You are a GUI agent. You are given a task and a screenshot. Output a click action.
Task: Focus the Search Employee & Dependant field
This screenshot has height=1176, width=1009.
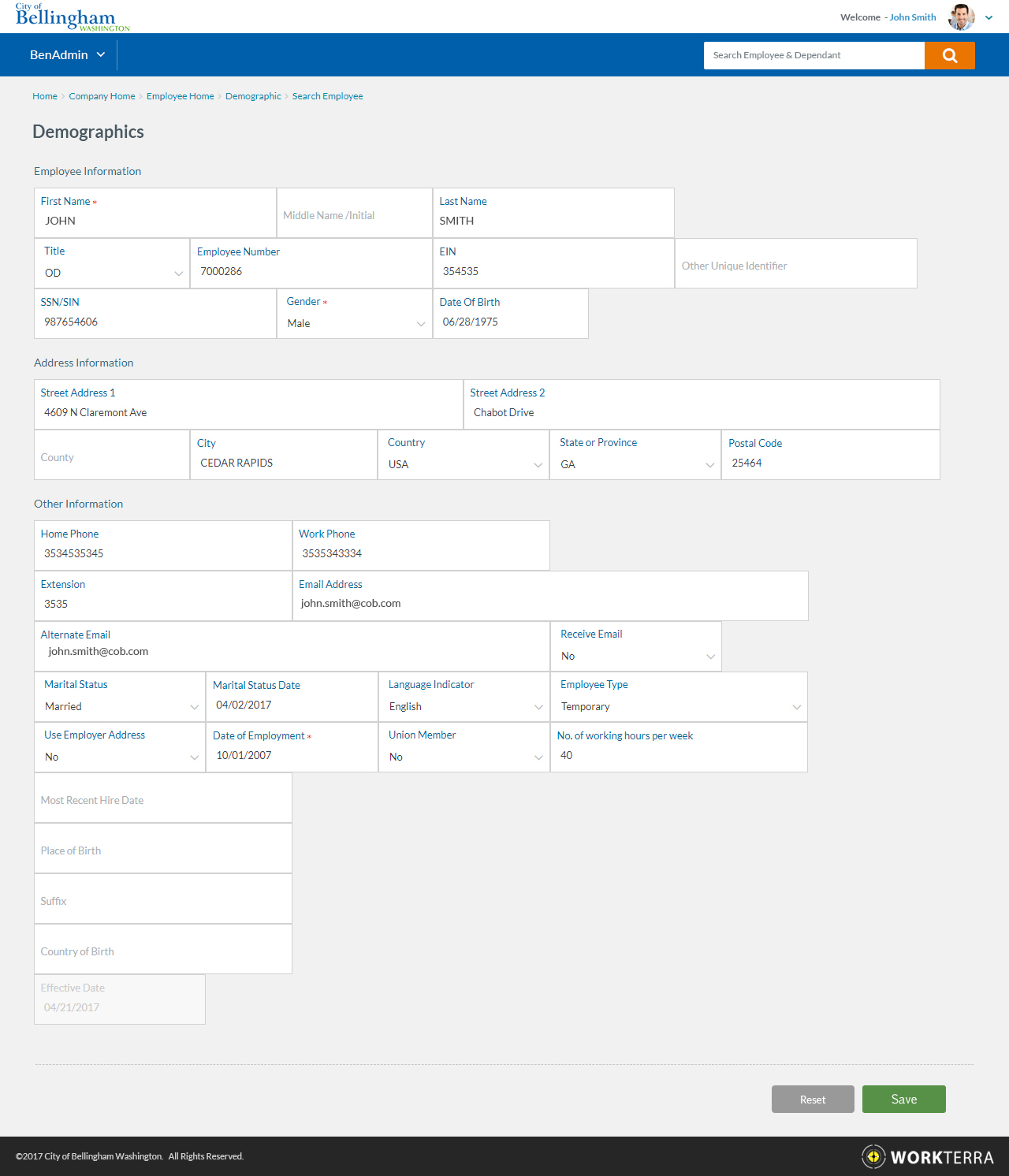814,55
